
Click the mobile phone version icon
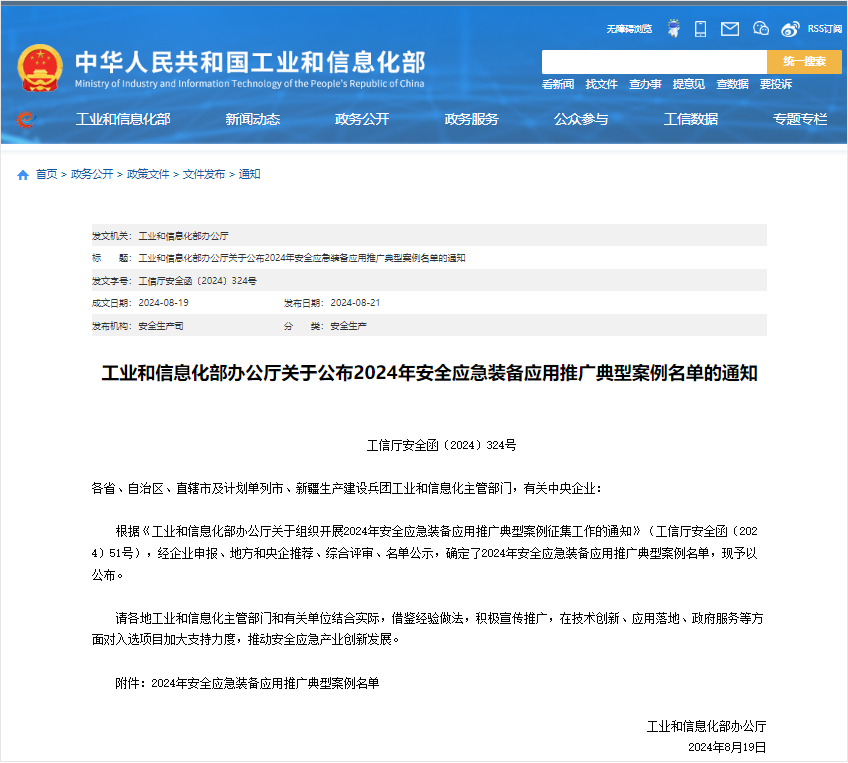coord(700,29)
